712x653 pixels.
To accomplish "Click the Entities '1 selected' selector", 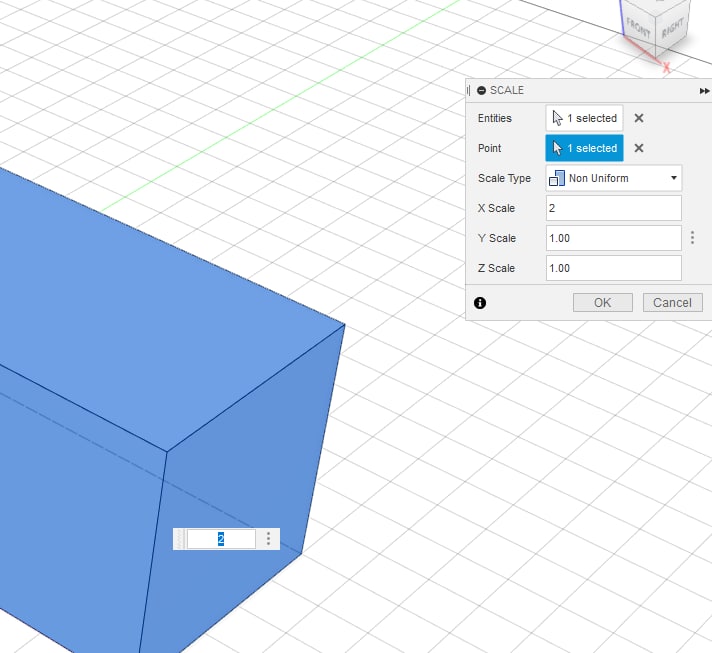I will 584,118.
